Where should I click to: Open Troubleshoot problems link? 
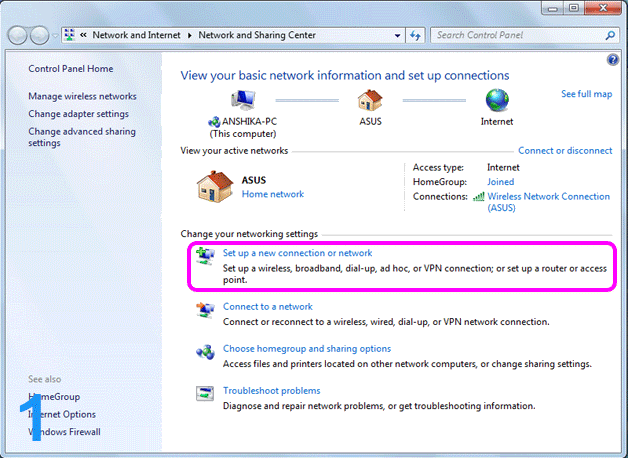point(272,391)
